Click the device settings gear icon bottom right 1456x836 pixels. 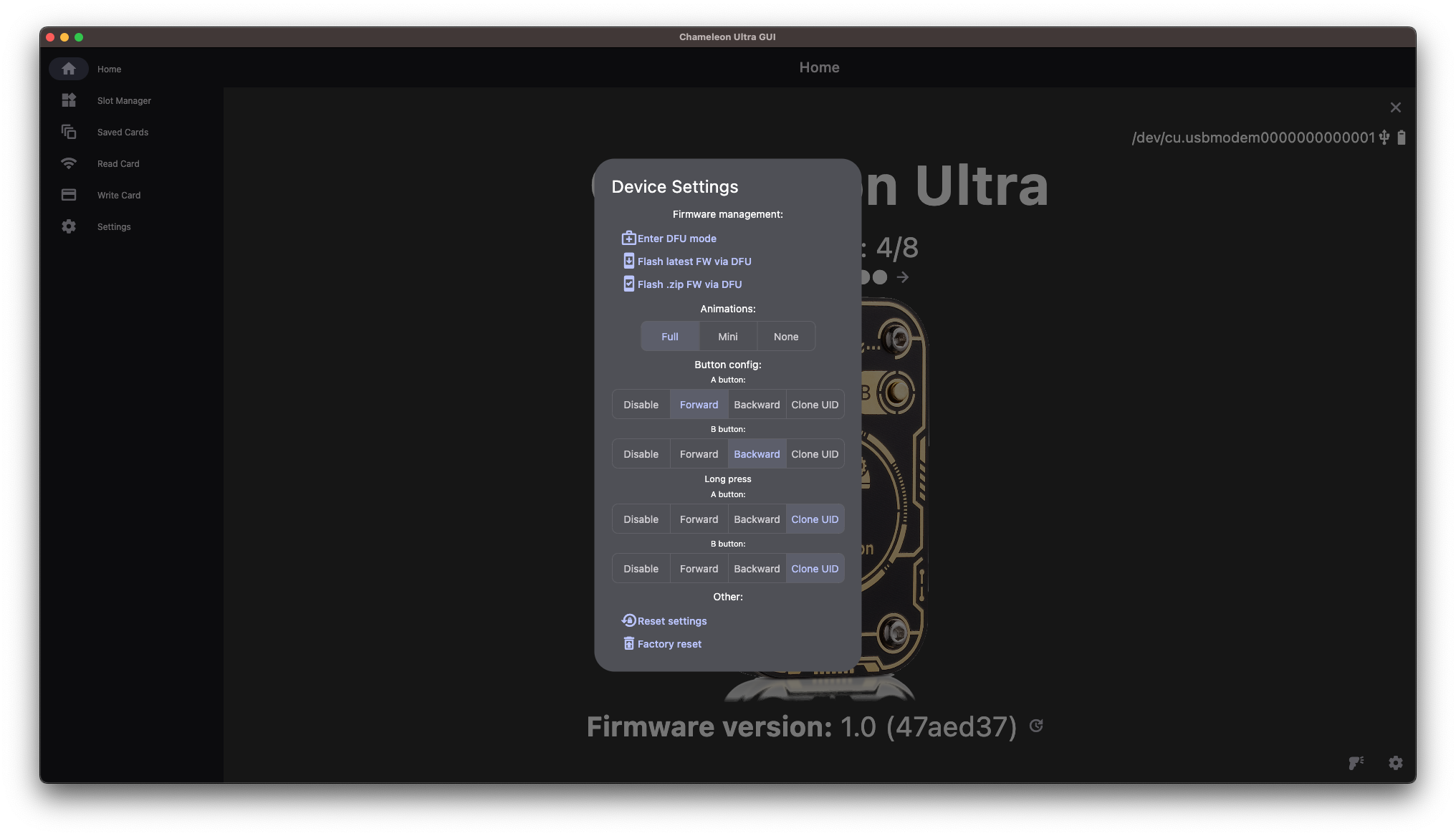click(1395, 763)
